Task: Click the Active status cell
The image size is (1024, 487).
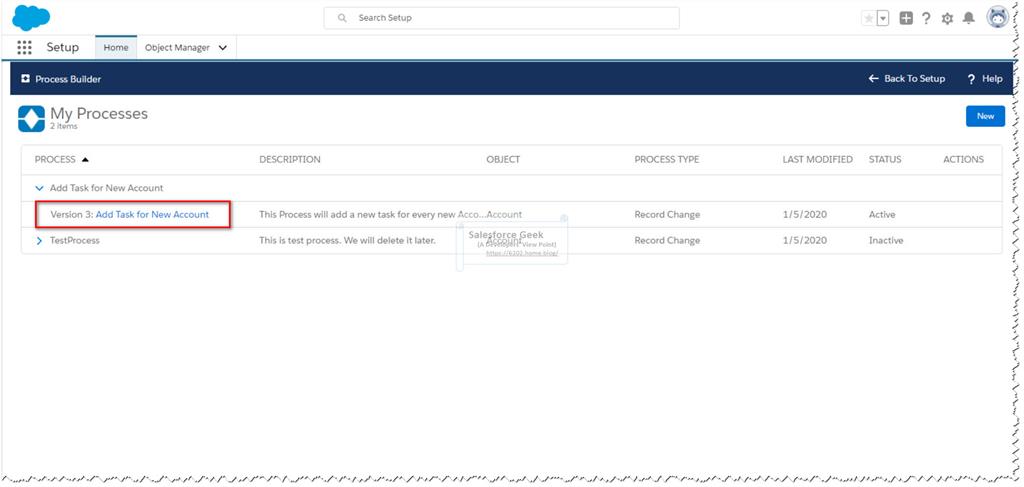Action: pyautogui.click(x=882, y=214)
